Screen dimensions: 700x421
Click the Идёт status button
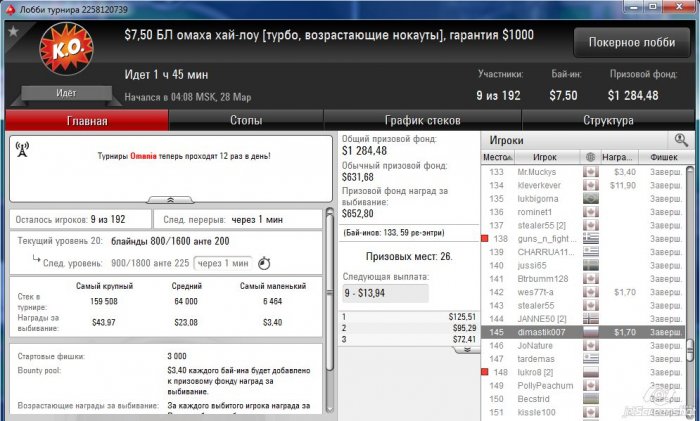pyautogui.click(x=66, y=93)
